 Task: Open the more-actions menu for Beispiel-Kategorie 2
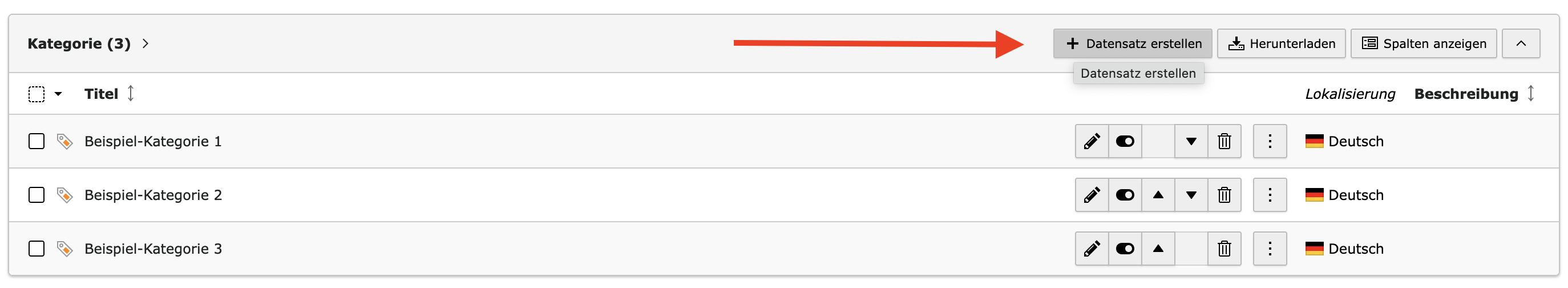point(1270,195)
